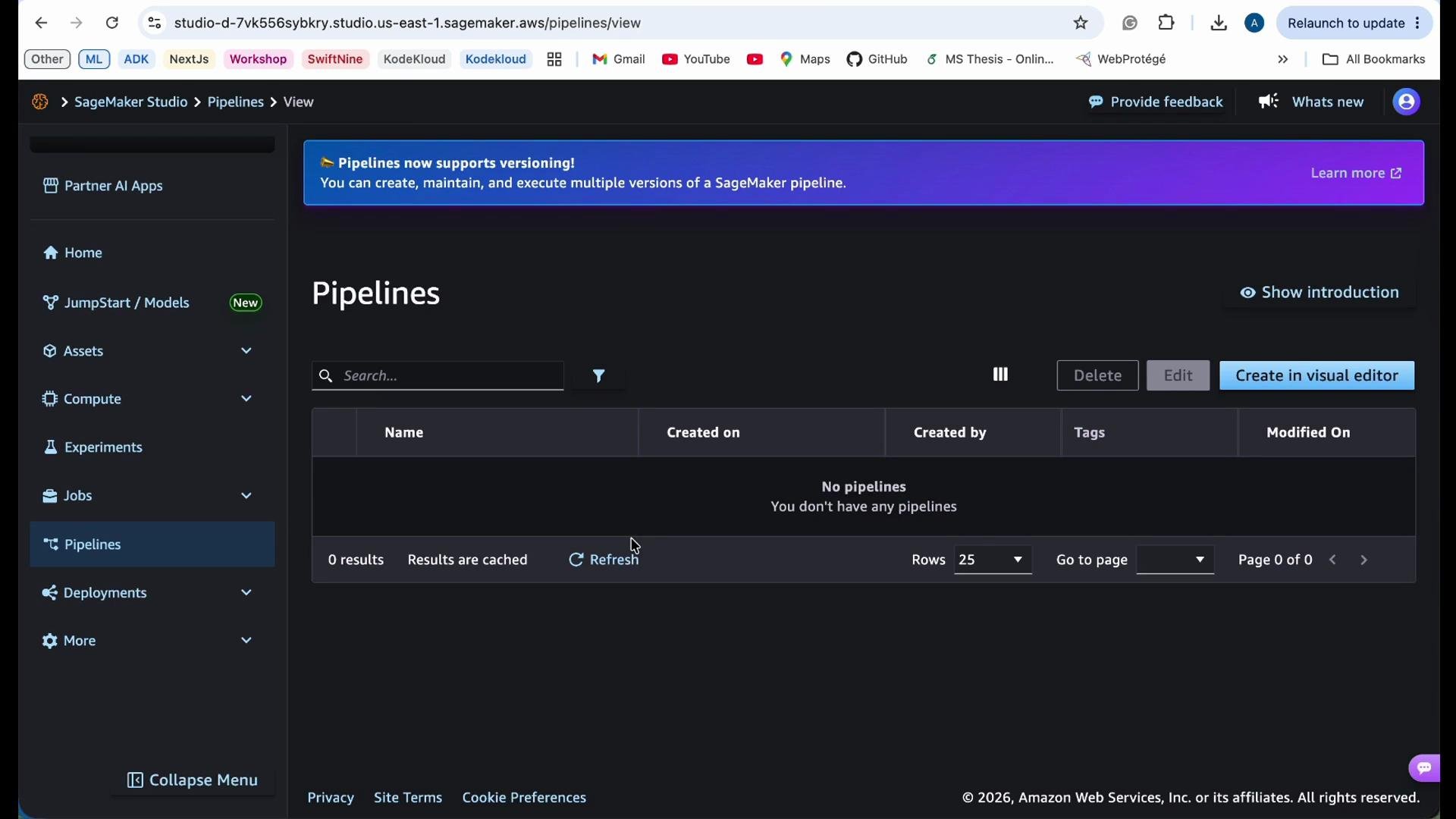Image resolution: width=1456 pixels, height=819 pixels.
Task: Show introduction with the eye toggle
Action: [1319, 293]
